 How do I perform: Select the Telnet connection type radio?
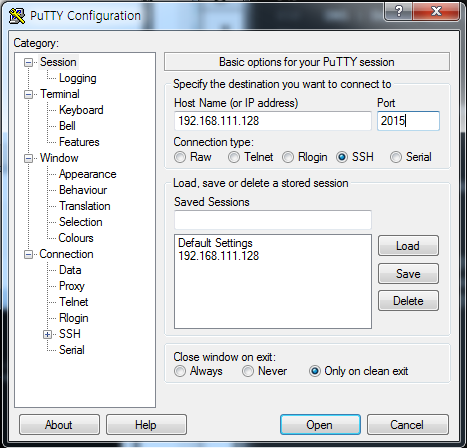tap(234, 157)
